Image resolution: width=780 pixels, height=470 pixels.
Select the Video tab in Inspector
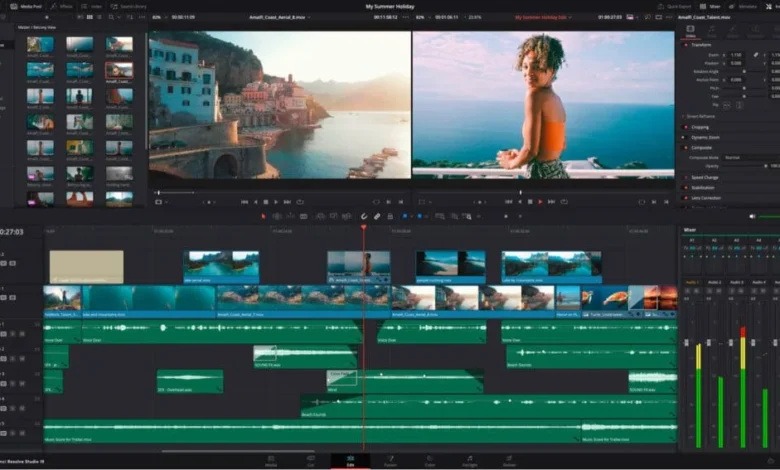691,31
